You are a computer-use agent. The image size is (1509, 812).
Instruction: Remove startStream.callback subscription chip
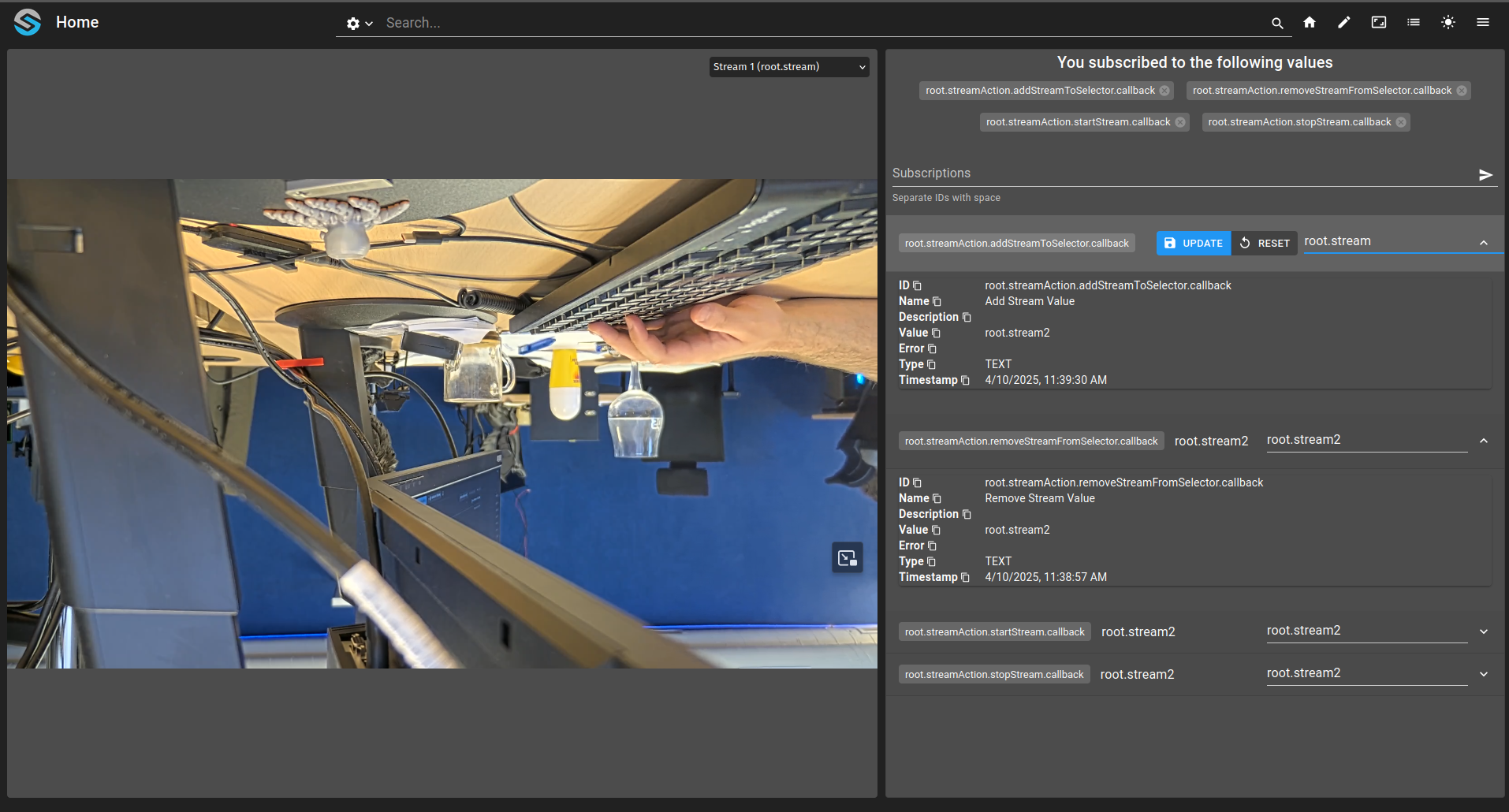click(1180, 122)
